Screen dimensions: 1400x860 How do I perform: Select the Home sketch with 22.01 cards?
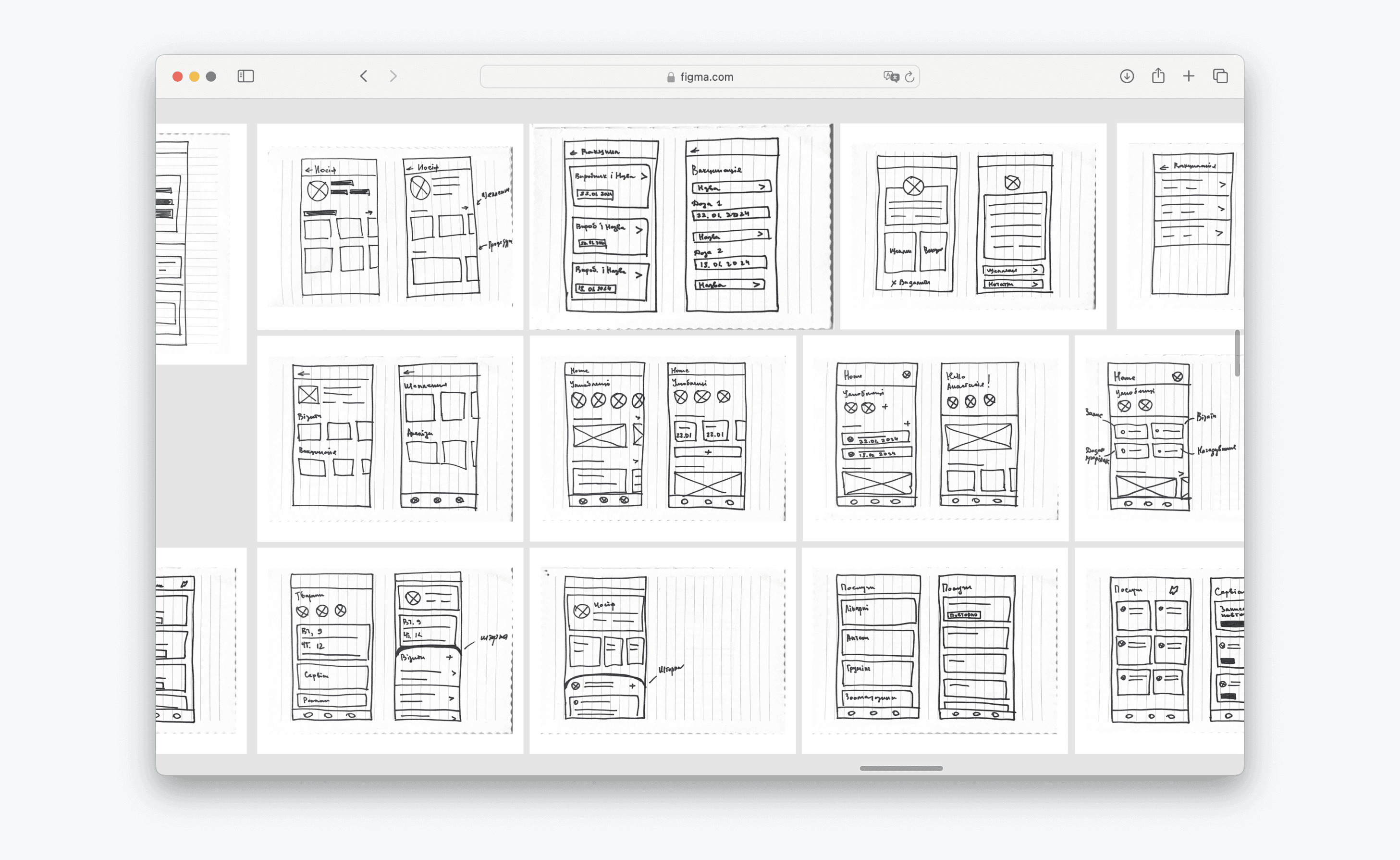662,438
